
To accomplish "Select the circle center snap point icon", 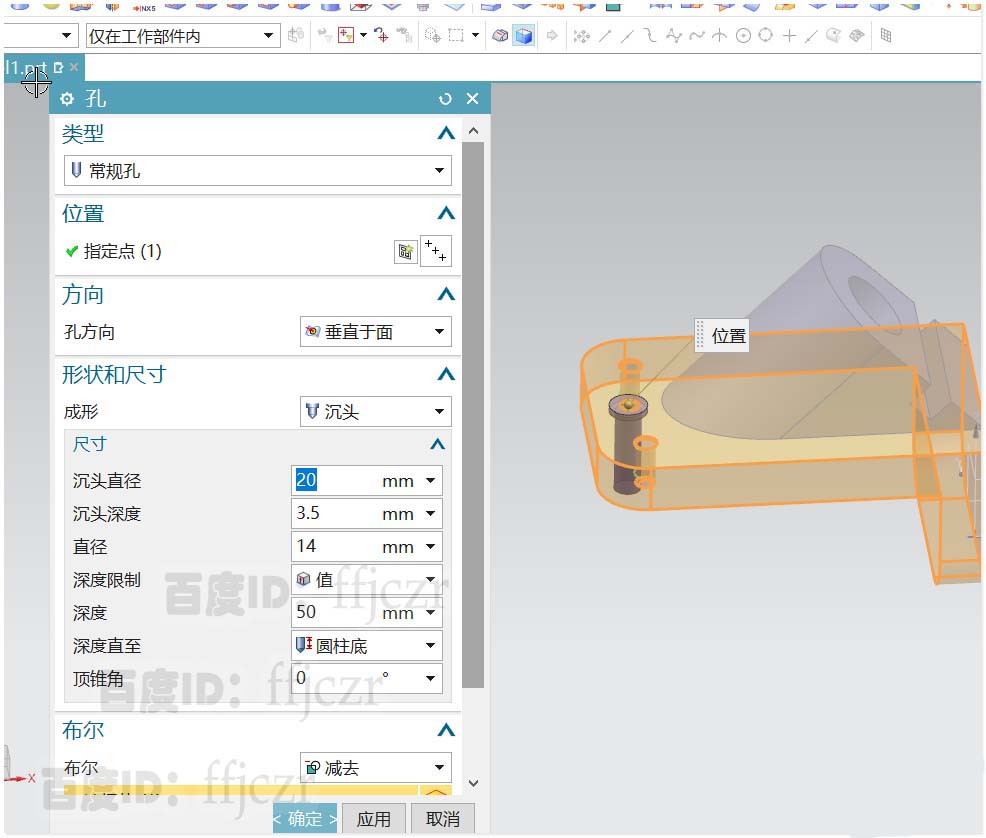I will [x=743, y=36].
